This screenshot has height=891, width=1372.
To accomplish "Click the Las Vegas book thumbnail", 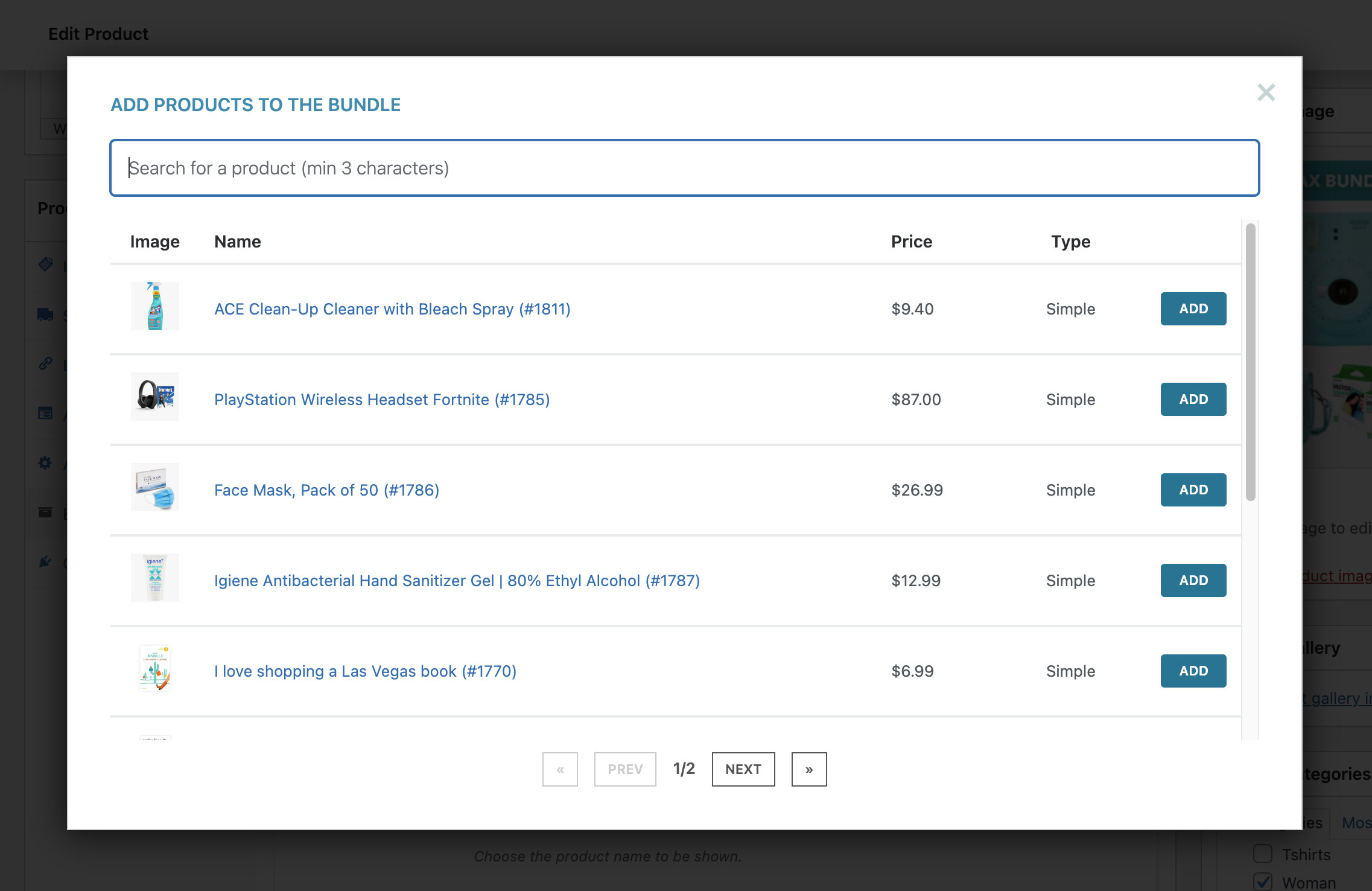I will point(155,668).
